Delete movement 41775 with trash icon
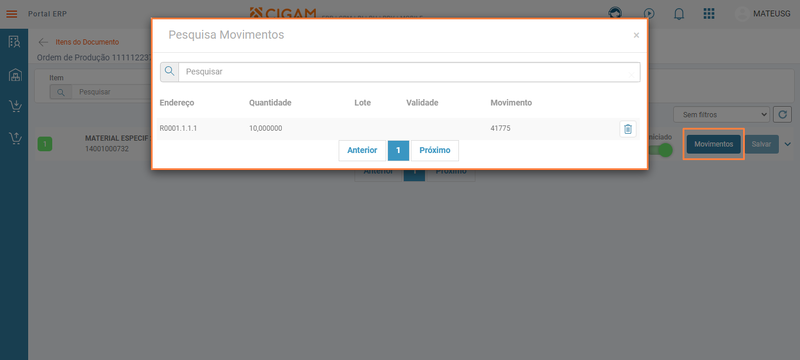 [628, 129]
